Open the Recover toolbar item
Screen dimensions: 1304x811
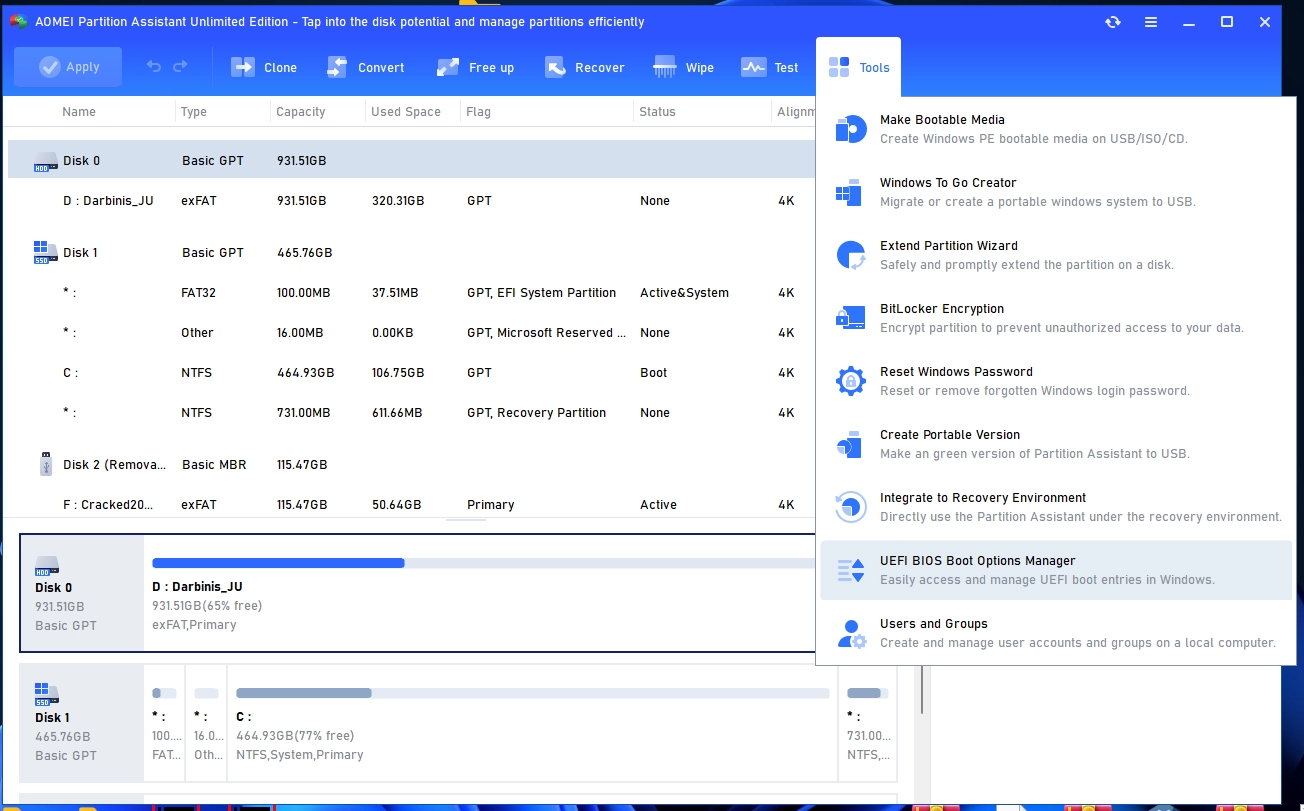coord(584,67)
